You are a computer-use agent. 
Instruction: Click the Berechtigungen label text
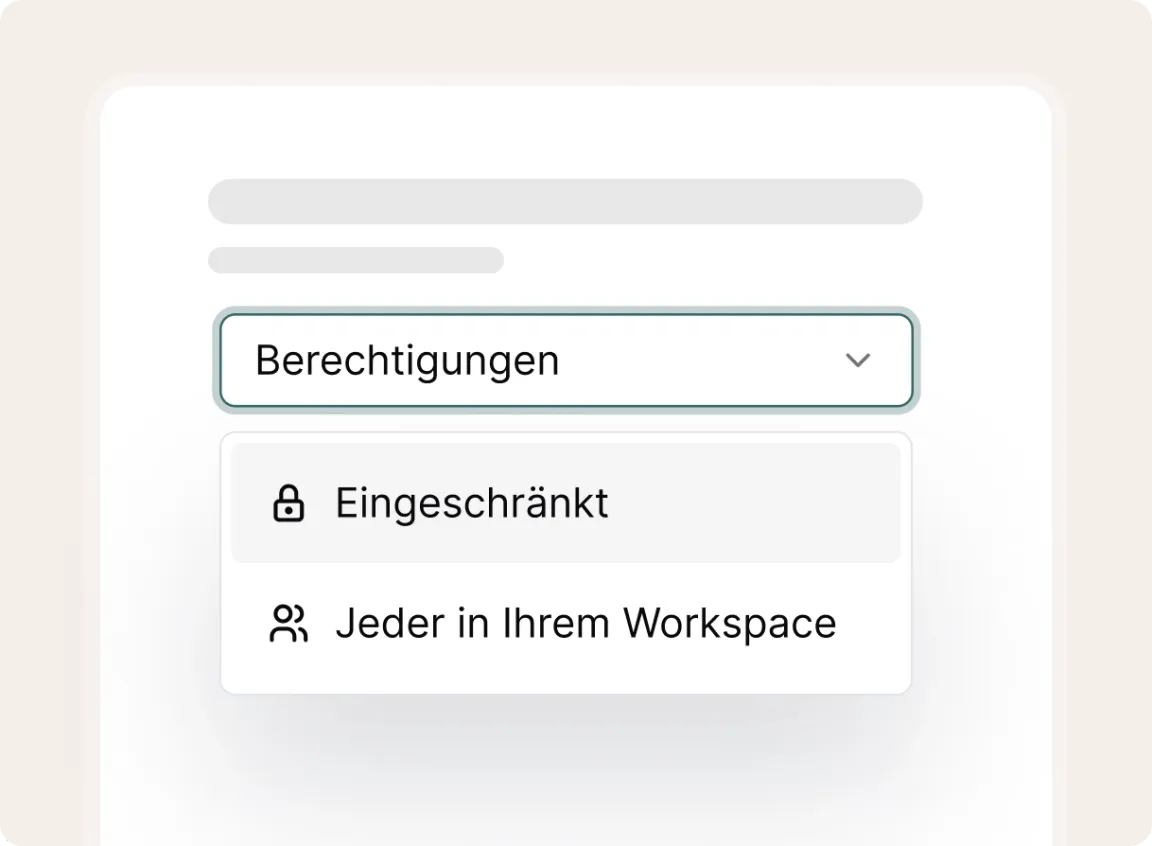pyautogui.click(x=407, y=360)
